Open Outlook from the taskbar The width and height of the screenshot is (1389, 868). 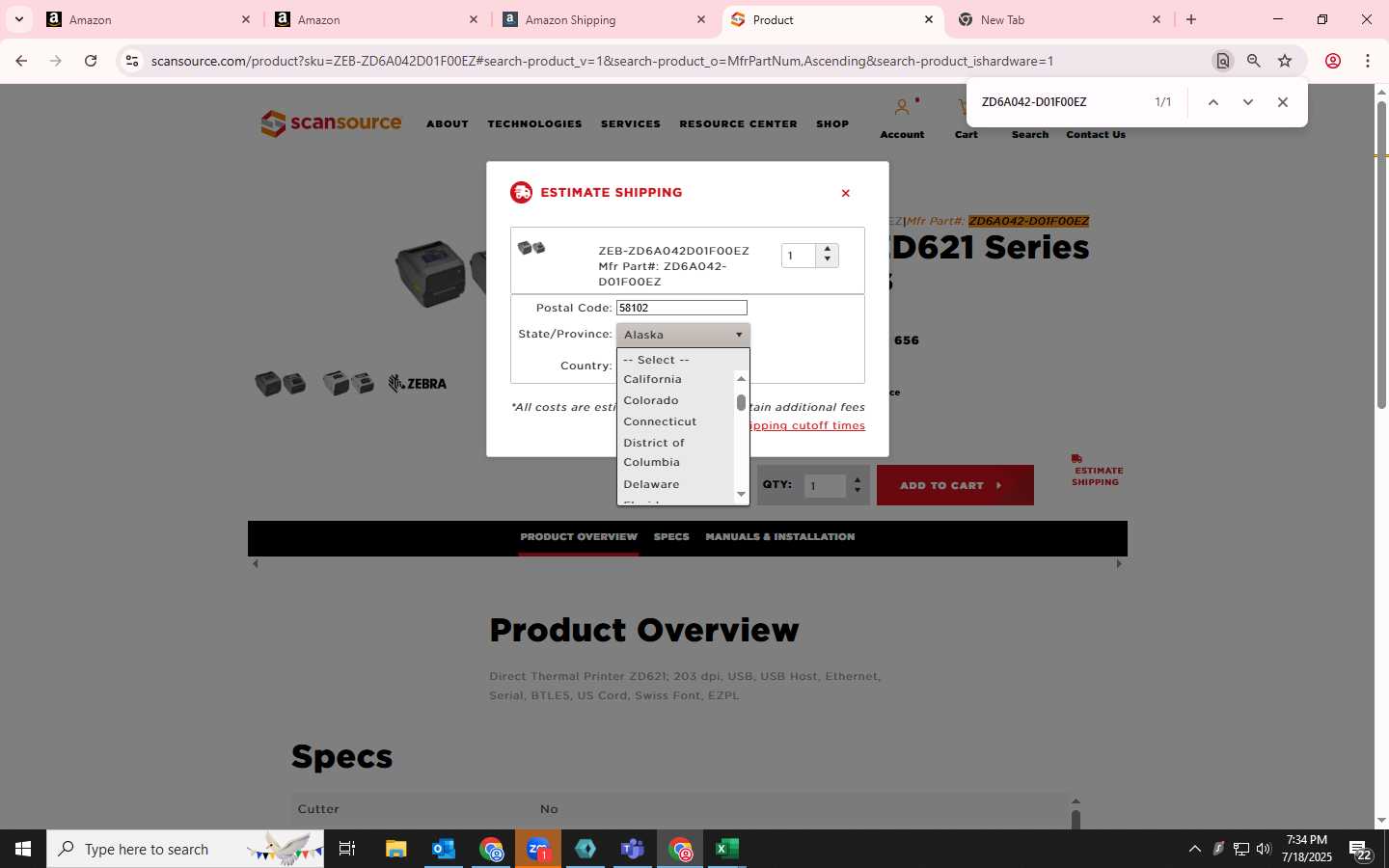444,849
